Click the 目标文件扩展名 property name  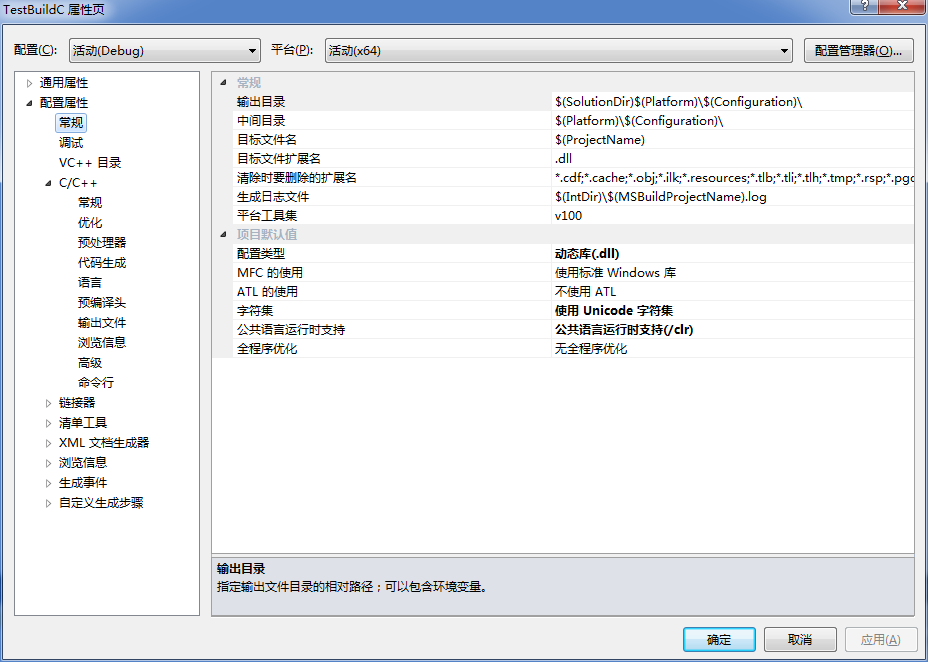279,159
